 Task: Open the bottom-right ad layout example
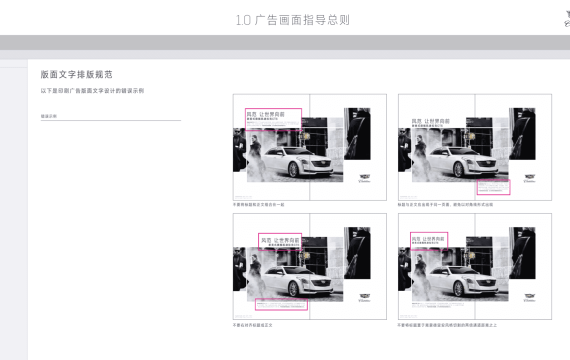click(x=475, y=267)
